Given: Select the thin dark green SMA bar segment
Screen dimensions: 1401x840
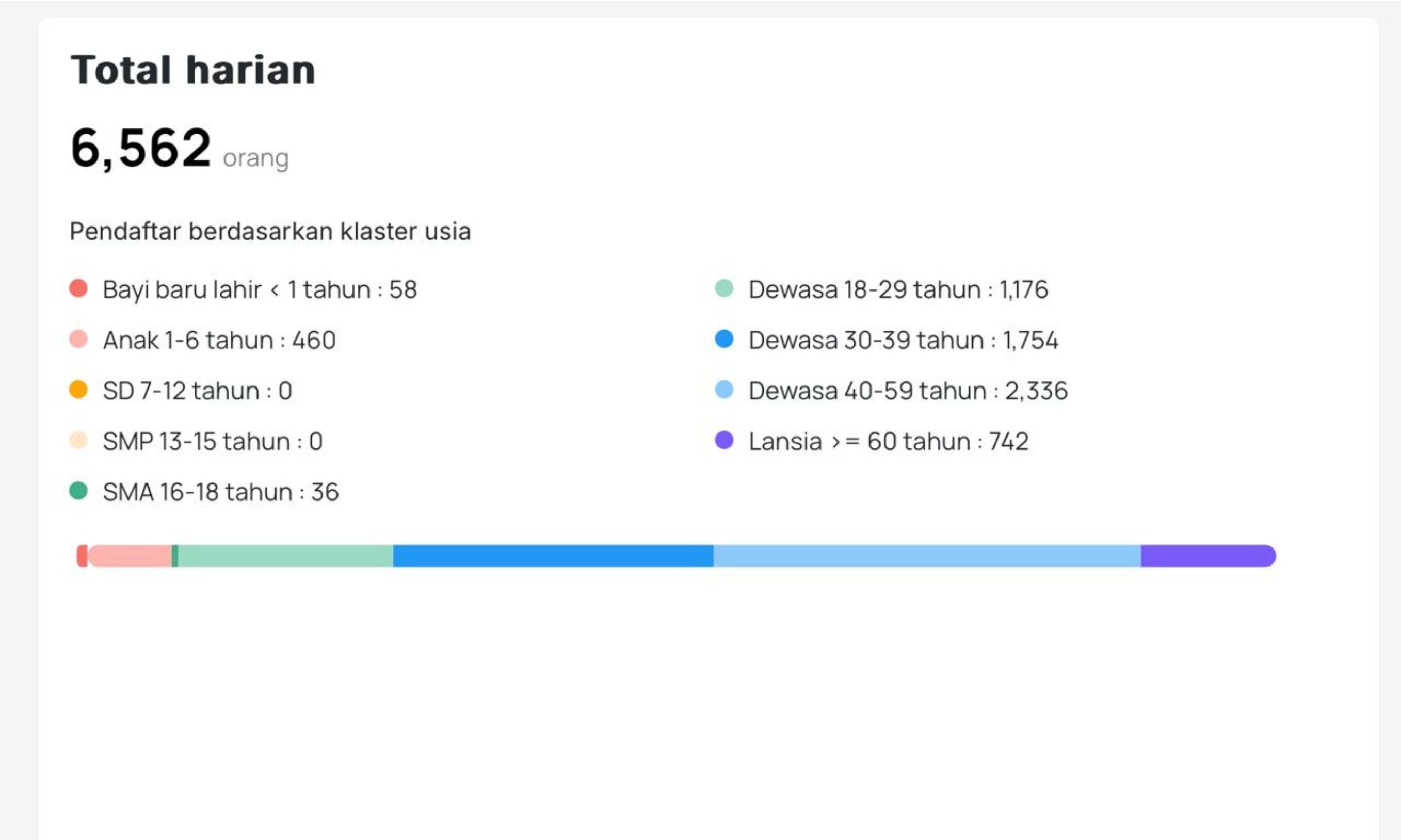Looking at the screenshot, I should point(175,556).
